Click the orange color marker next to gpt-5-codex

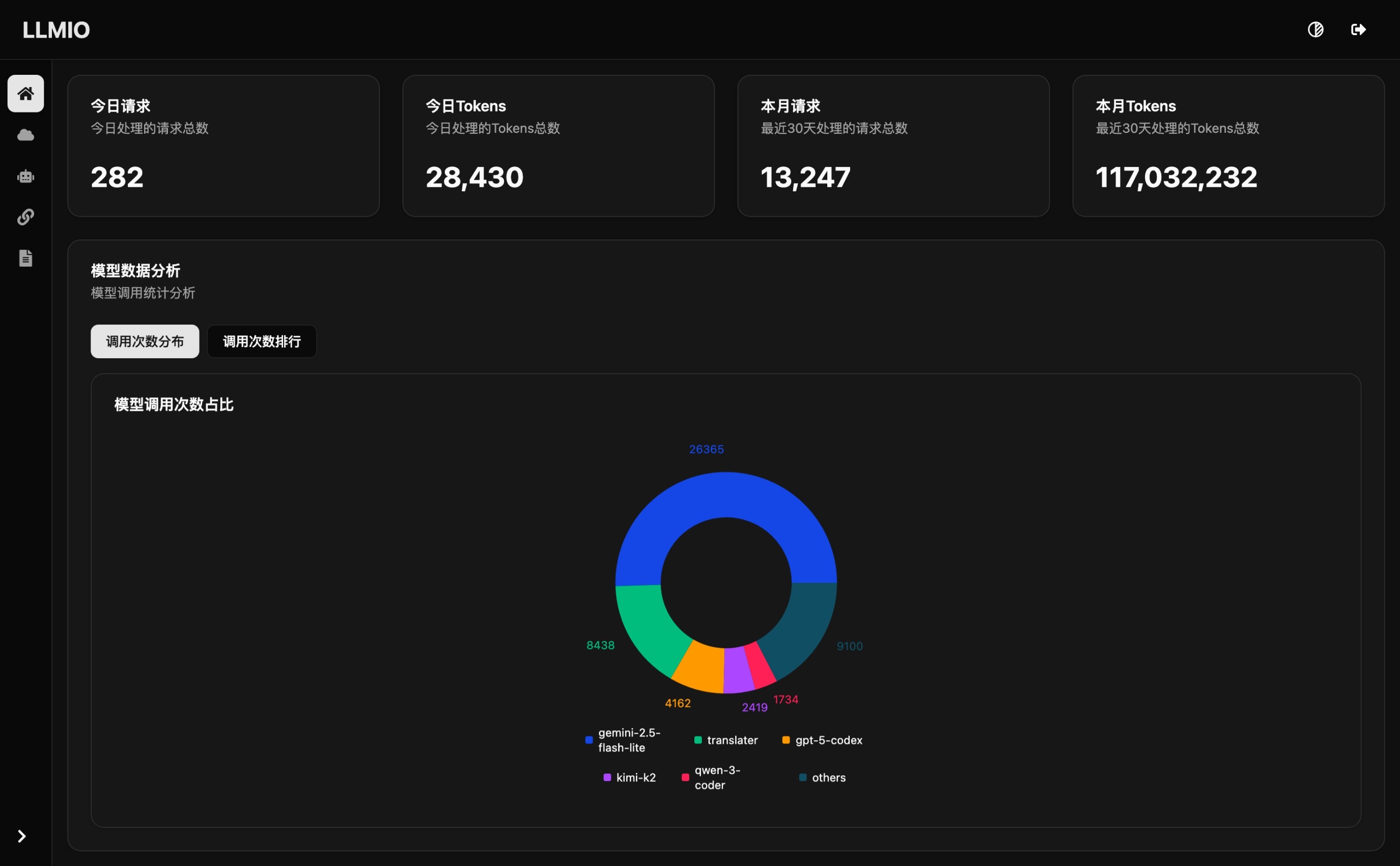coord(786,740)
